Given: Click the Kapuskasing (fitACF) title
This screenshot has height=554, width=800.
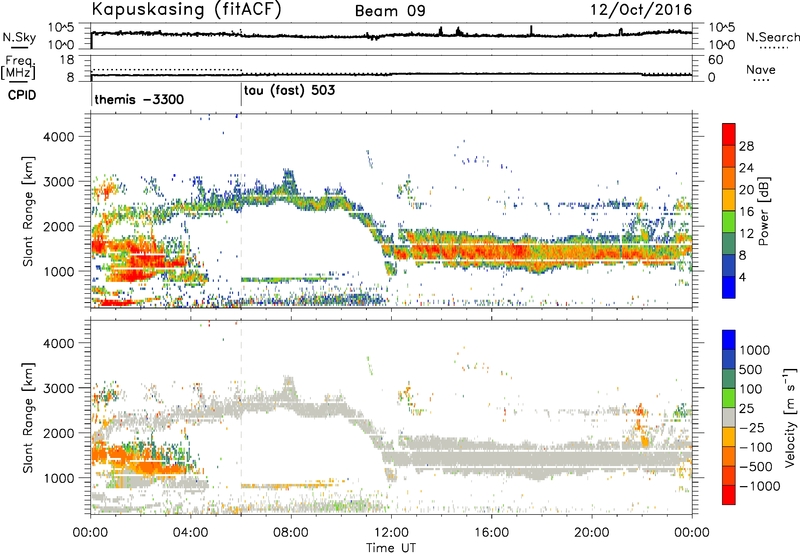Looking at the screenshot, I should (186, 10).
